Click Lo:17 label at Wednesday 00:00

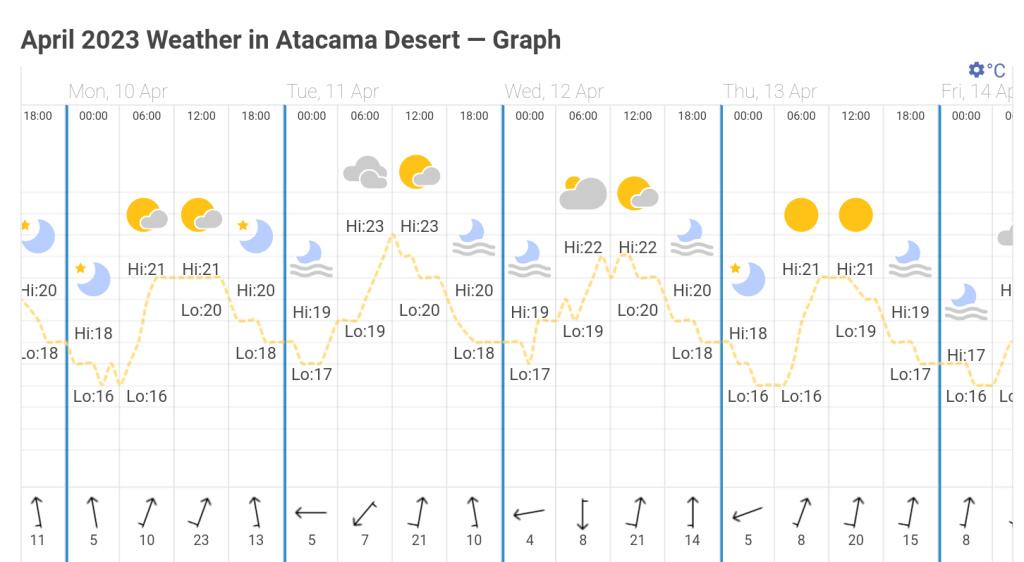click(530, 375)
